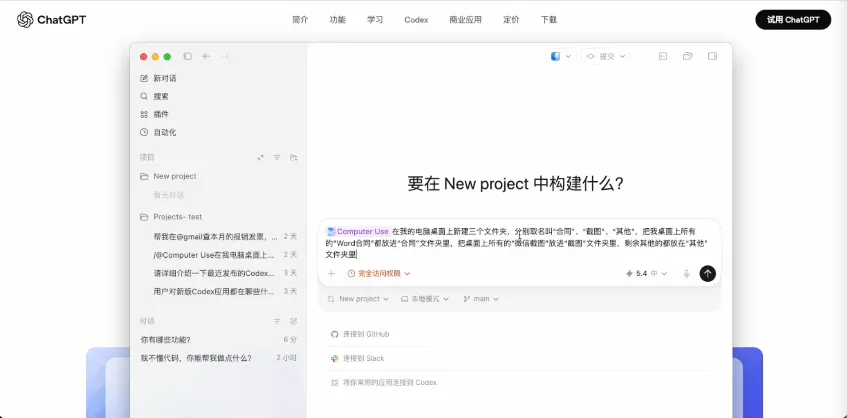Go back with the left arrow icon
Screen dimensions: 847x418
[206, 56]
